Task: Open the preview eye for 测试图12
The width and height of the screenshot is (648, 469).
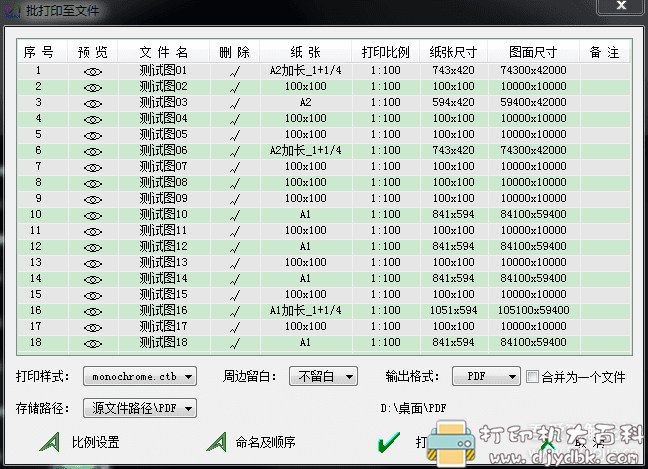Action: pyautogui.click(x=93, y=248)
